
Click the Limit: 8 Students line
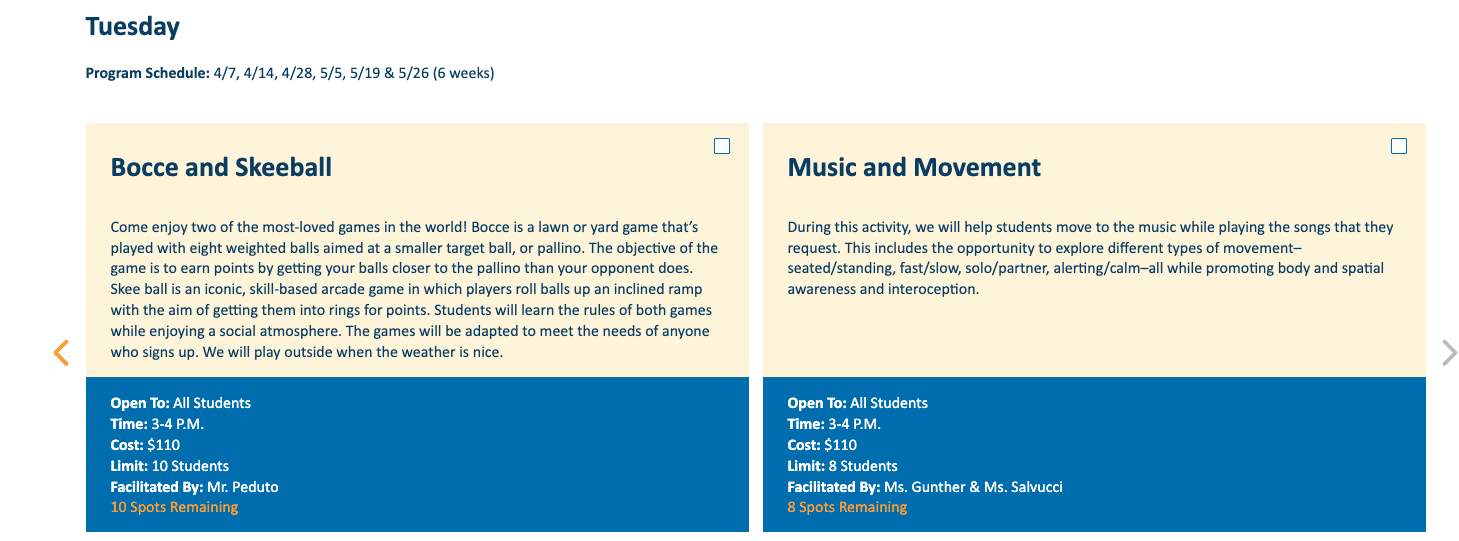click(x=843, y=466)
